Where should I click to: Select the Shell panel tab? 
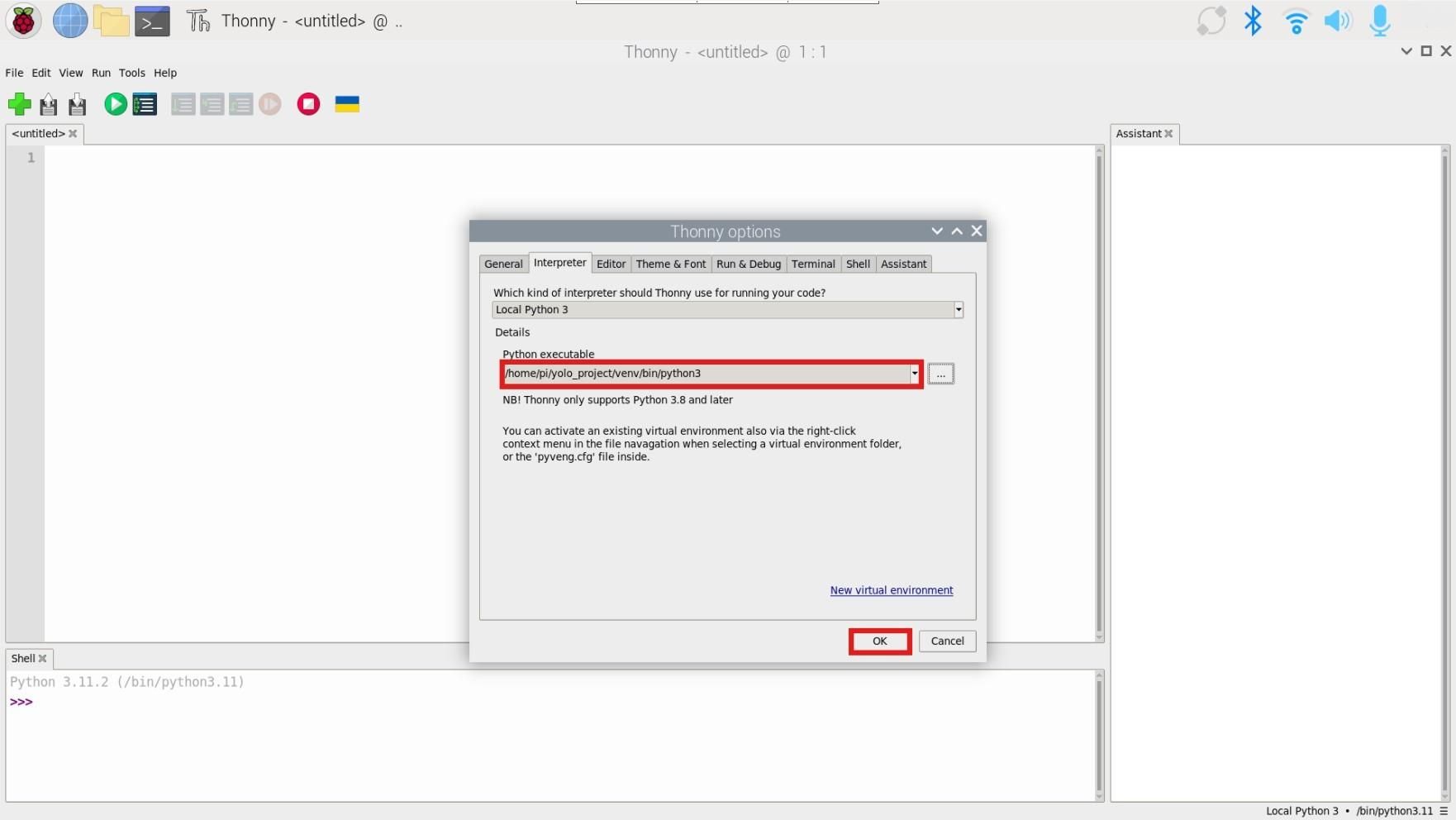pos(22,658)
